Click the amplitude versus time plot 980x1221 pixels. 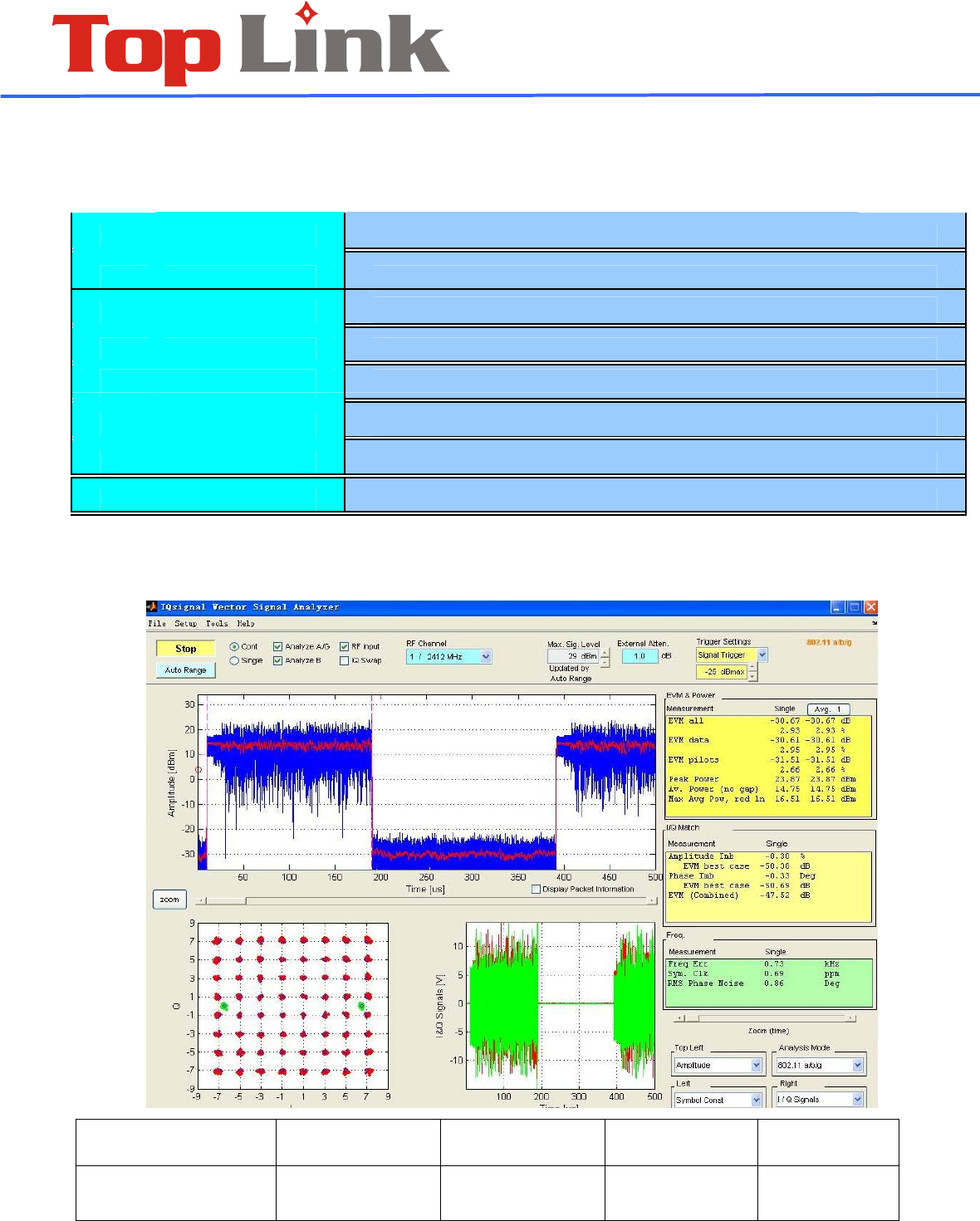coord(427,782)
